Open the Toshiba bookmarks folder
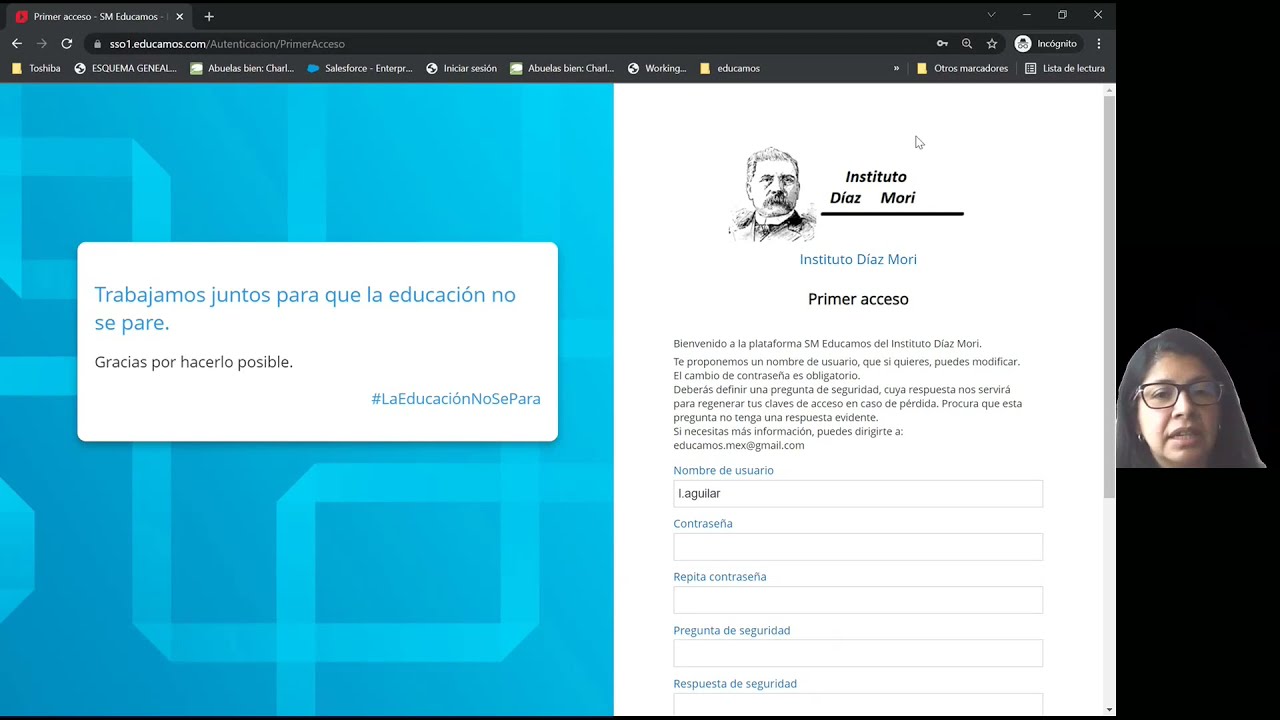1280x720 pixels. pyautogui.click(x=36, y=68)
